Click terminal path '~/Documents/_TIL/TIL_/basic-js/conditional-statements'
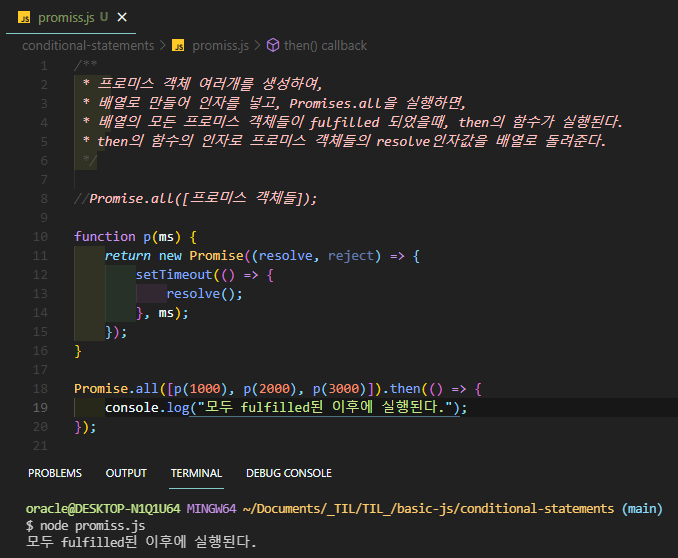The width and height of the screenshot is (678, 558). click(428, 508)
